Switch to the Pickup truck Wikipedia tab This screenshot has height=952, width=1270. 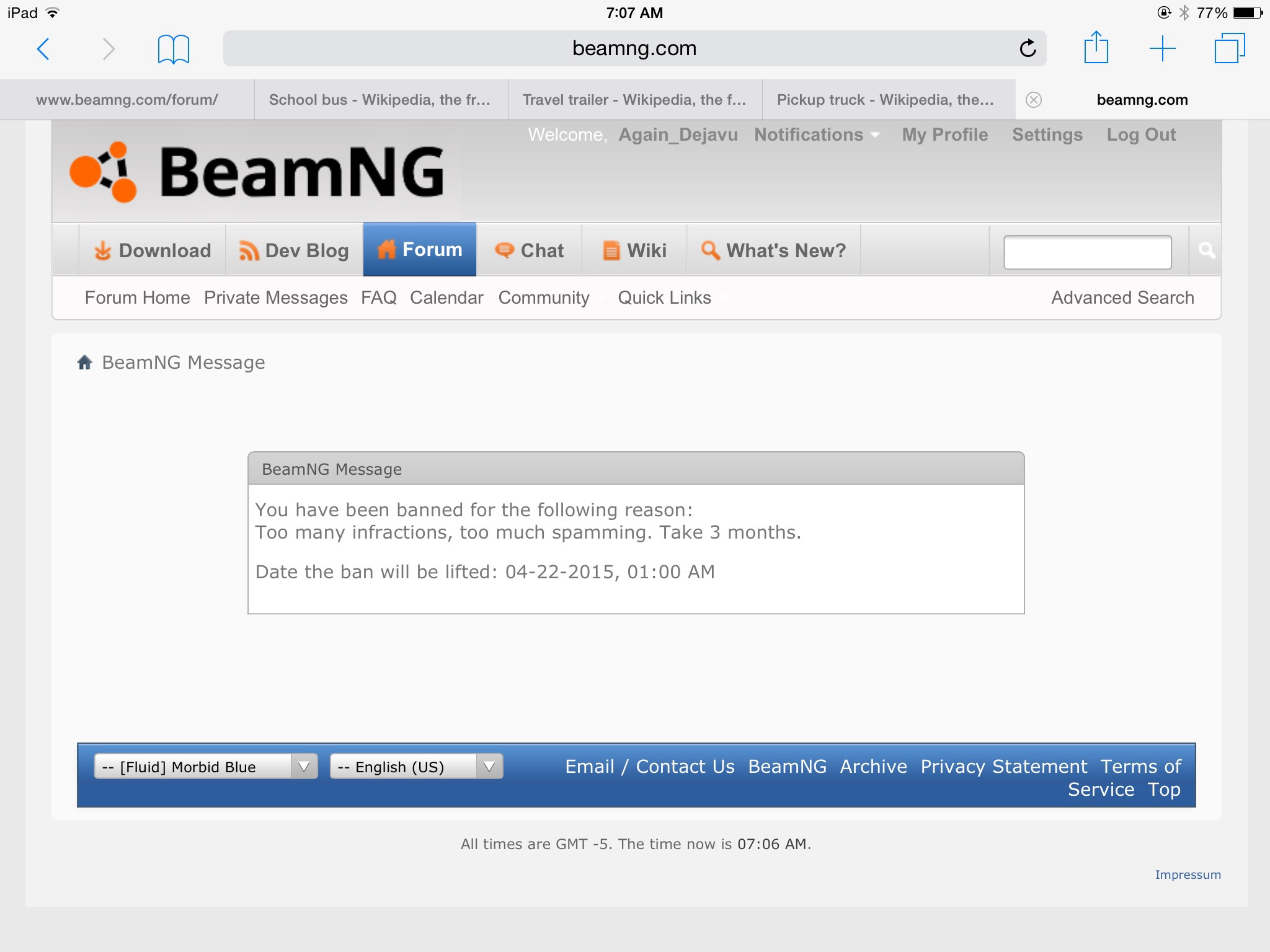889,100
